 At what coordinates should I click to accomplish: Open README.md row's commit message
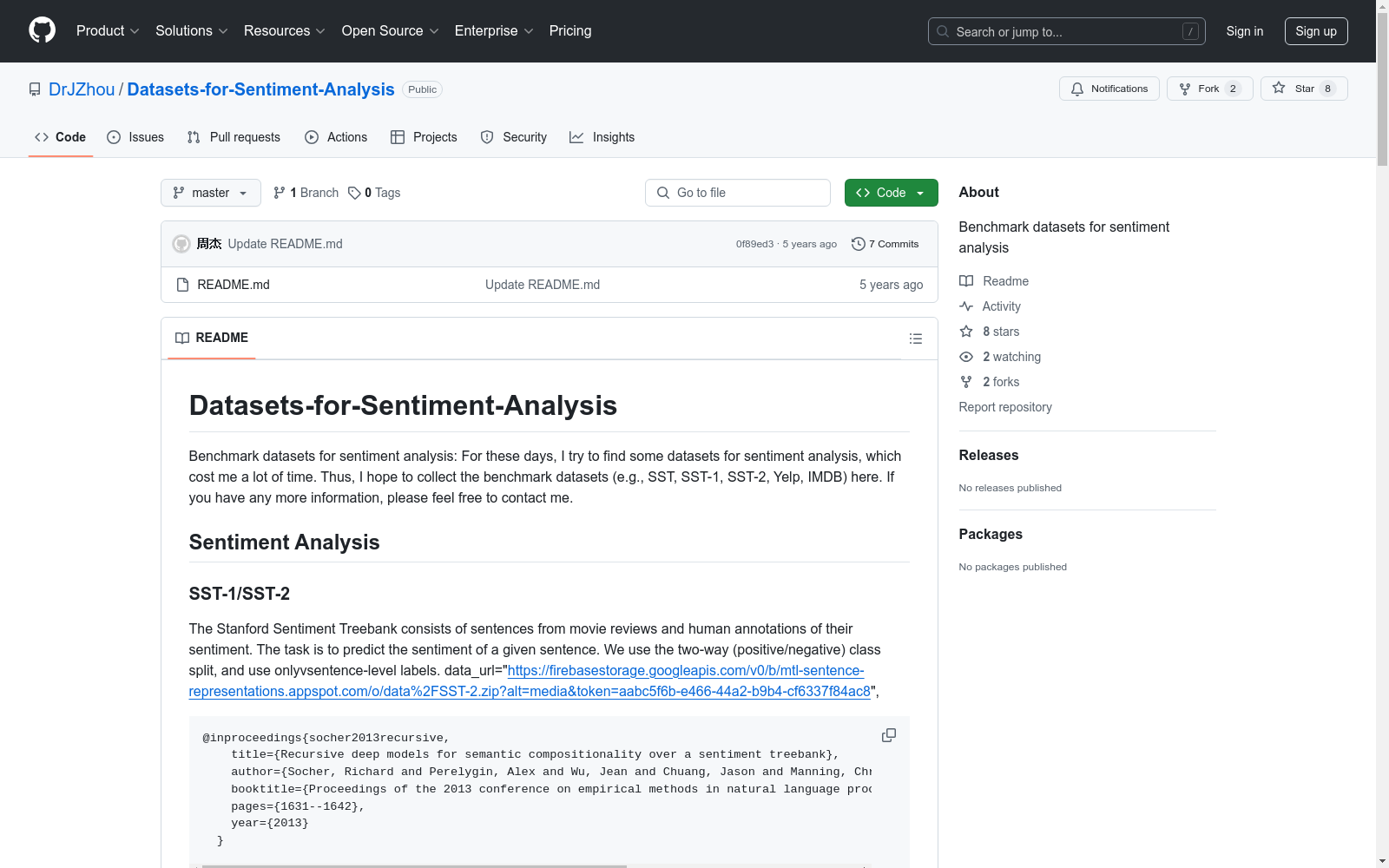(543, 285)
